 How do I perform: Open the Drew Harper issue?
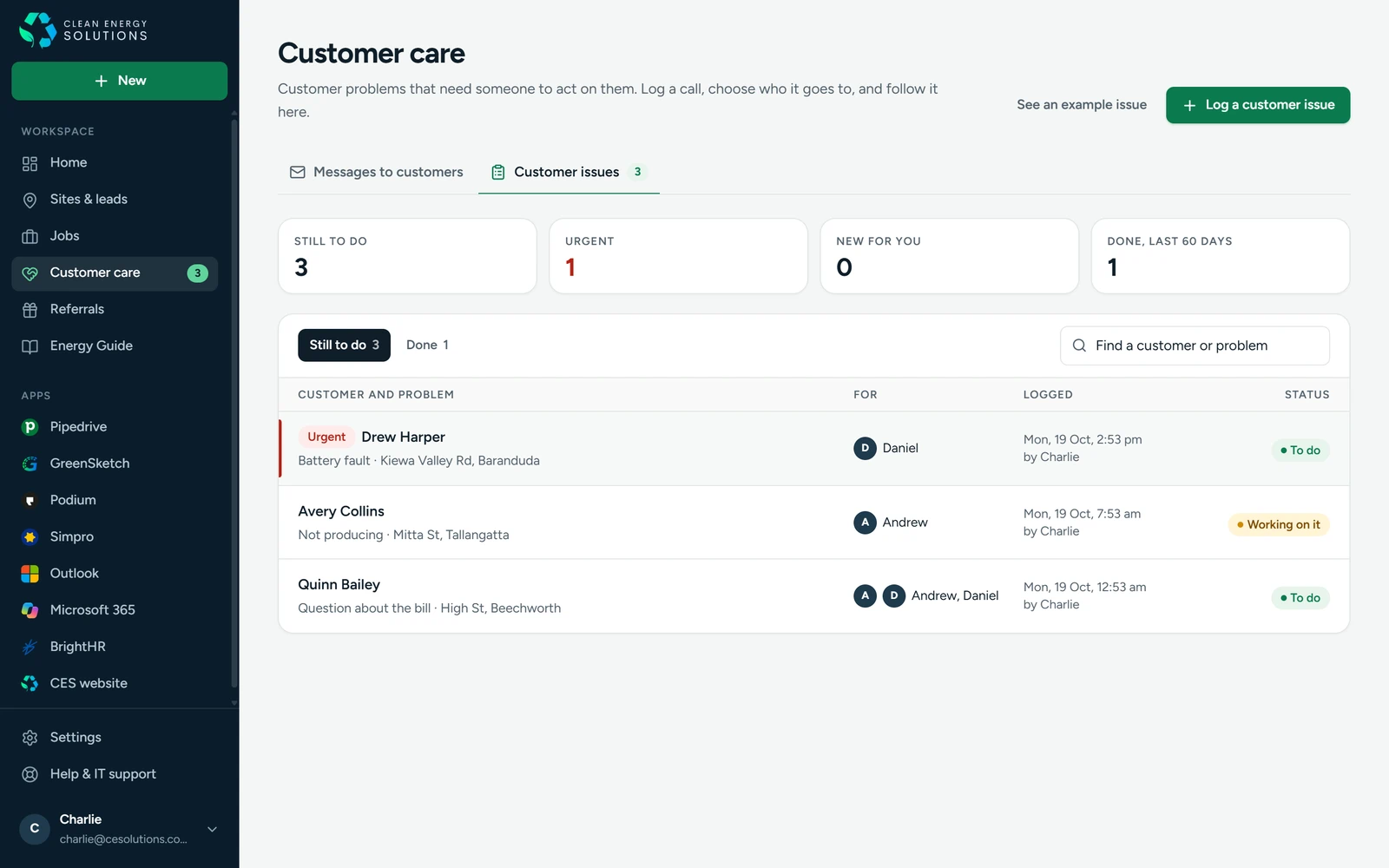click(813, 449)
